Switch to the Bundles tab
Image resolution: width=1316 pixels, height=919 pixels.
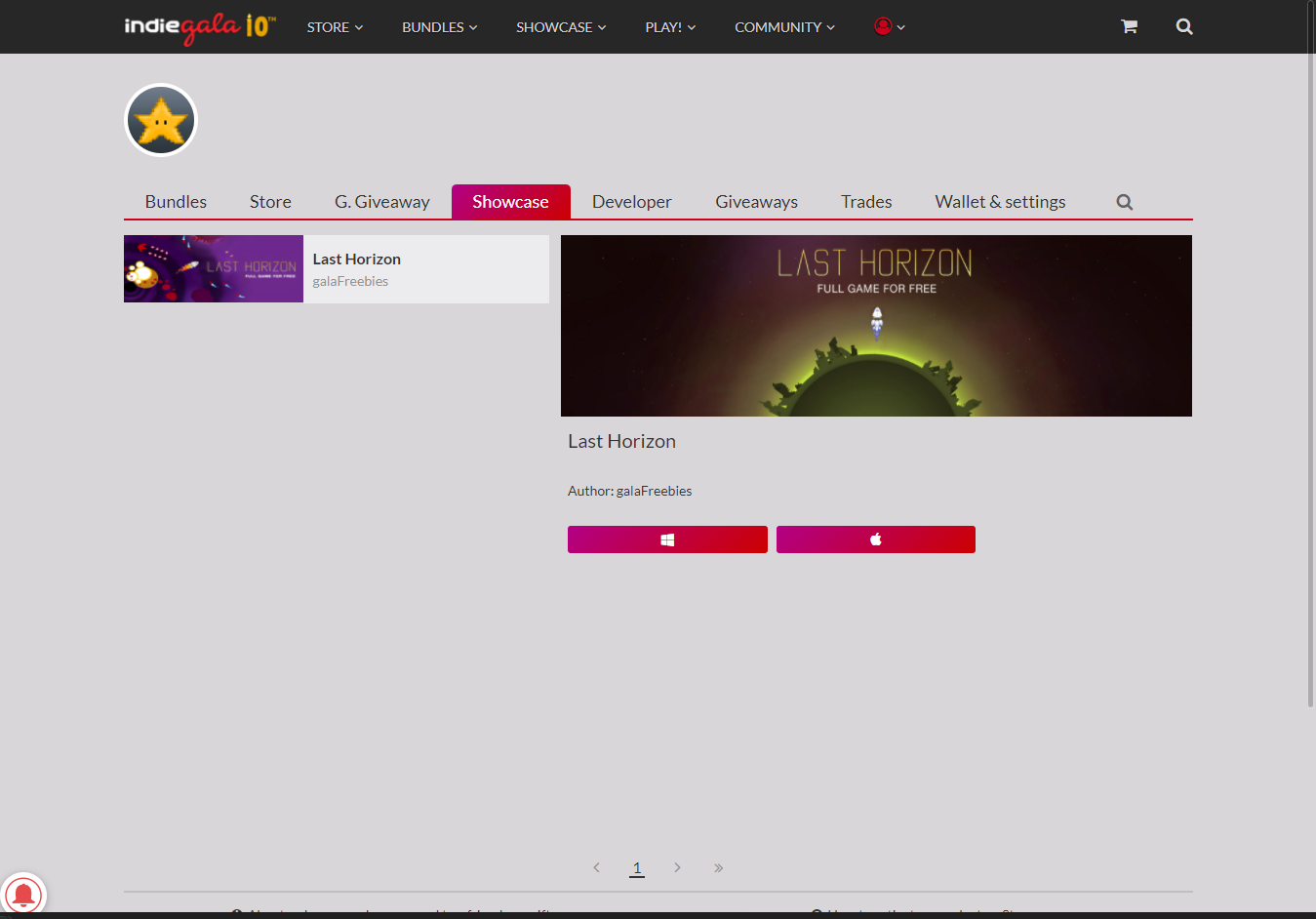coord(176,202)
